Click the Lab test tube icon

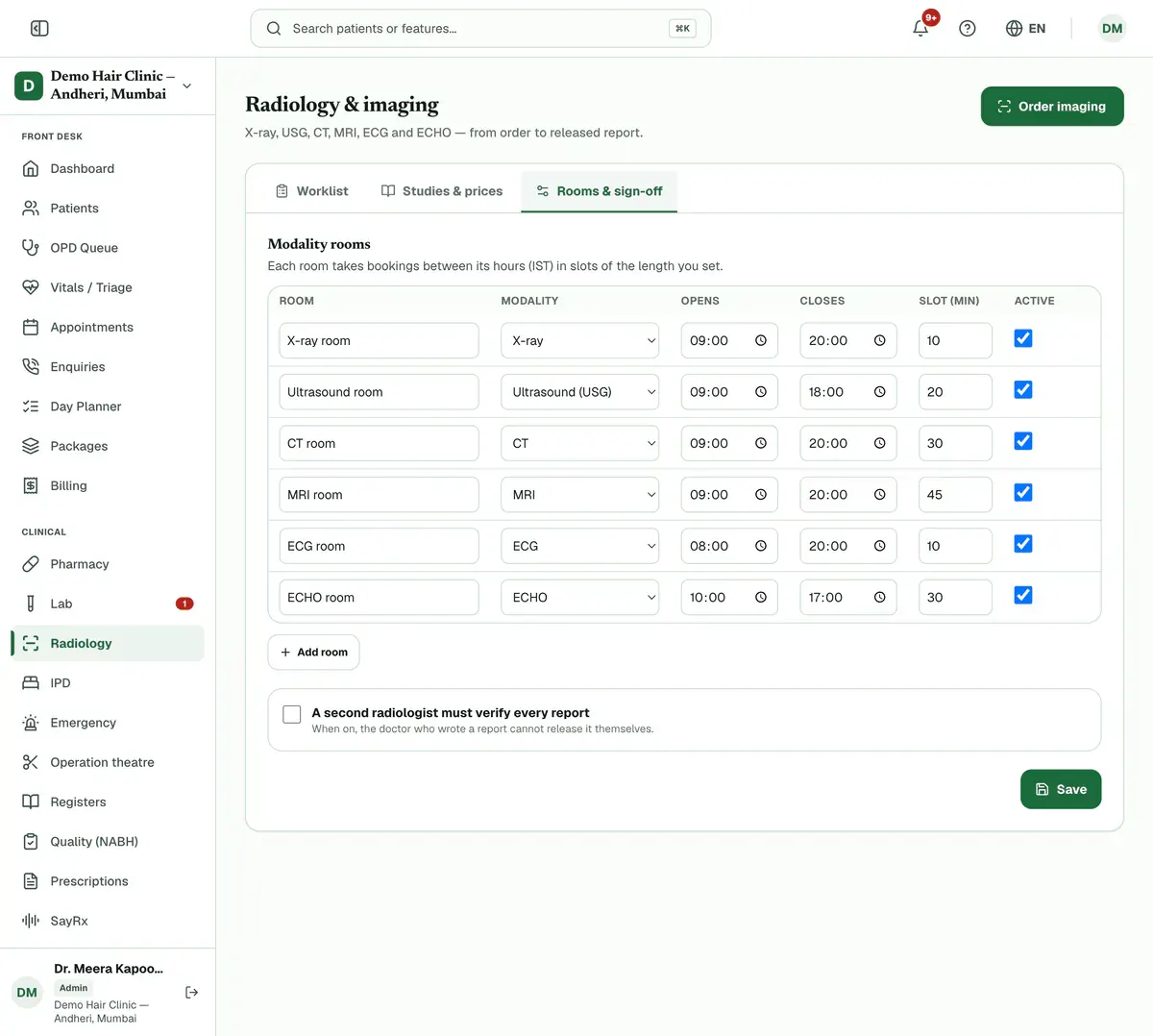pyautogui.click(x=31, y=604)
